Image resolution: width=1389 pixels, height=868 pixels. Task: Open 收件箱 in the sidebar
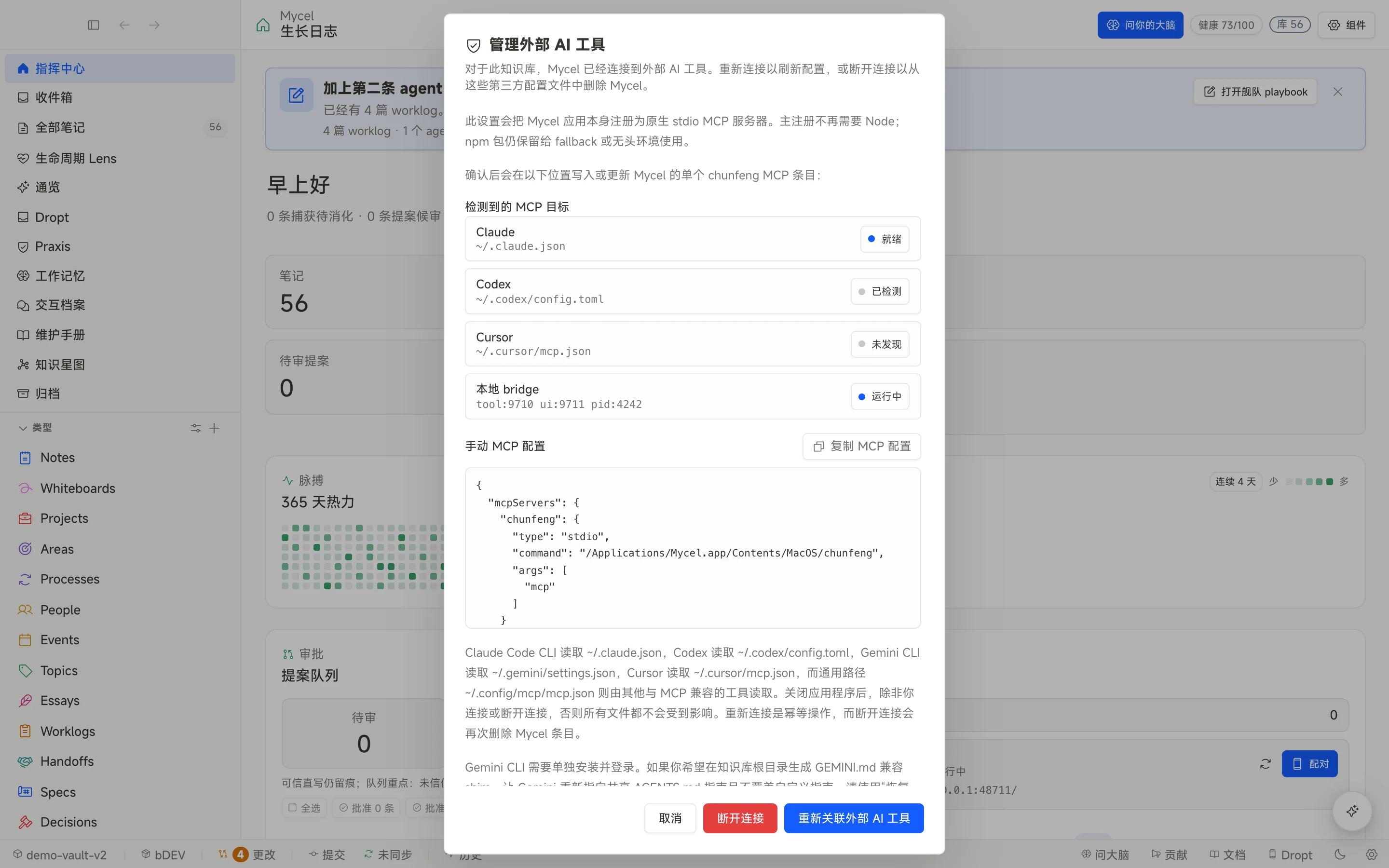pos(120,97)
